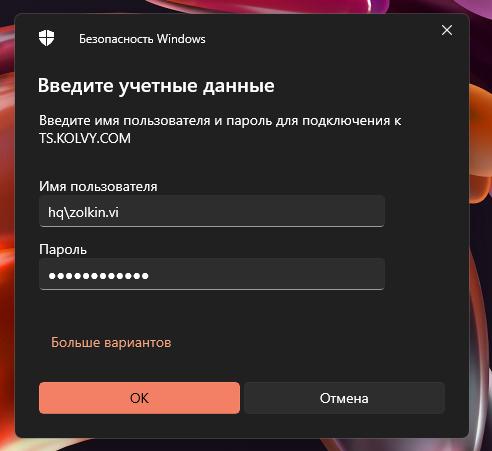Click the Введите учетные данные heading

click(x=156, y=86)
